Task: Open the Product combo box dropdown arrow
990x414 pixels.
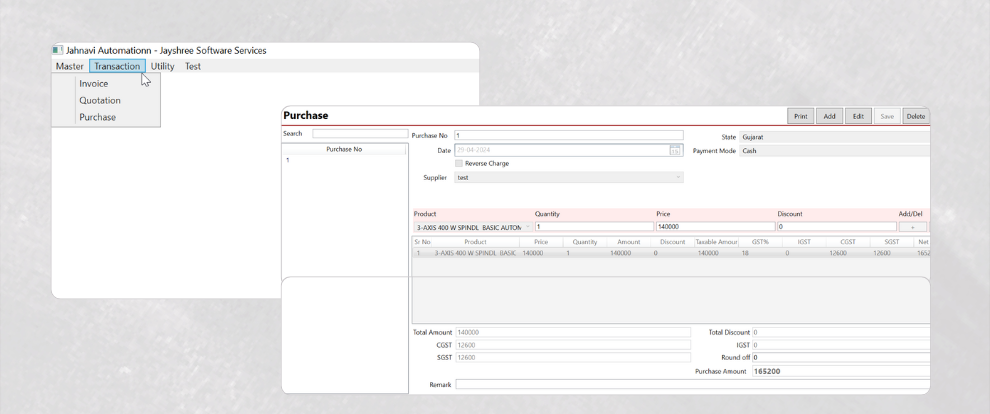Action: [x=528, y=227]
